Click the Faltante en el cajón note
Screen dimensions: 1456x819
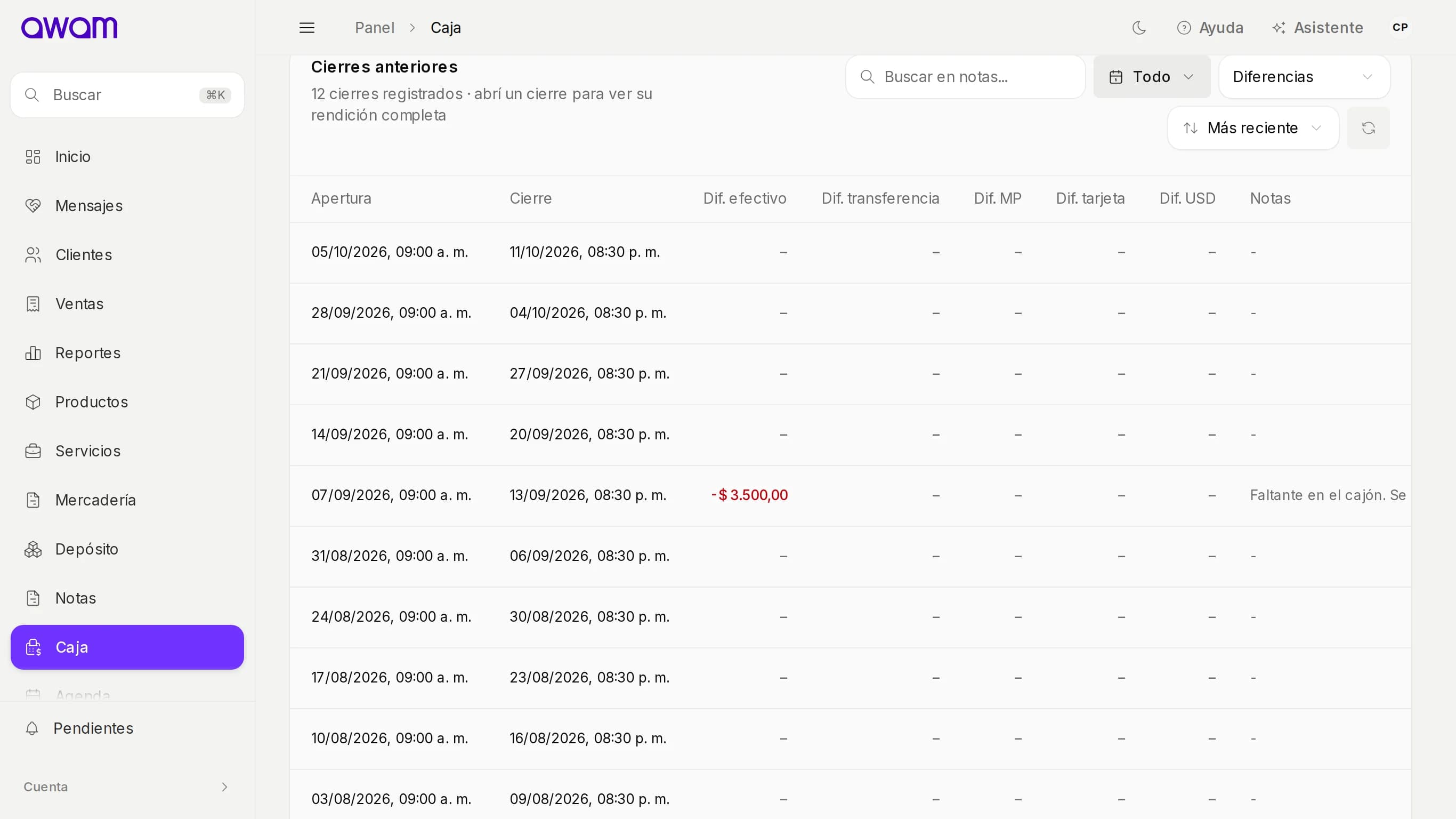[x=1328, y=495]
